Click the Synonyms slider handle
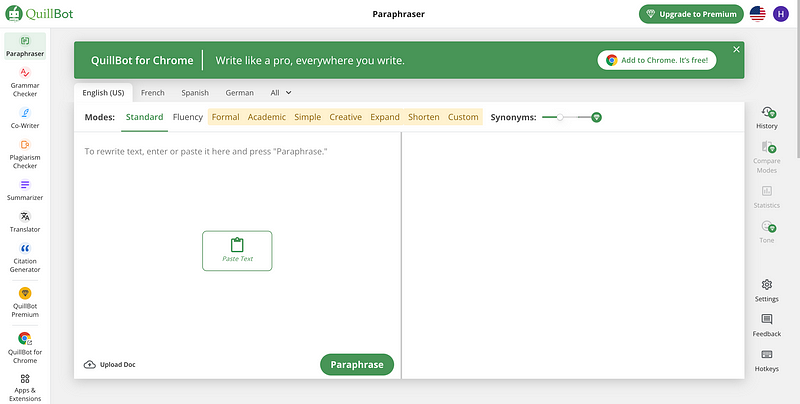The width and height of the screenshot is (800, 404). [560, 117]
